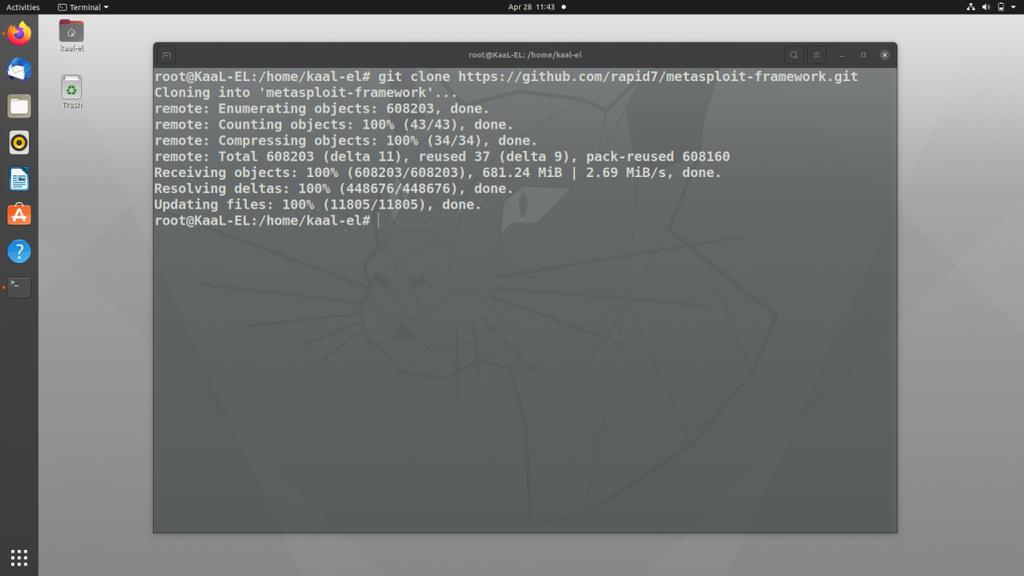Screen dimensions: 1024x576
Task: Open new tab button in terminal headerbar
Action: (x=167, y=55)
